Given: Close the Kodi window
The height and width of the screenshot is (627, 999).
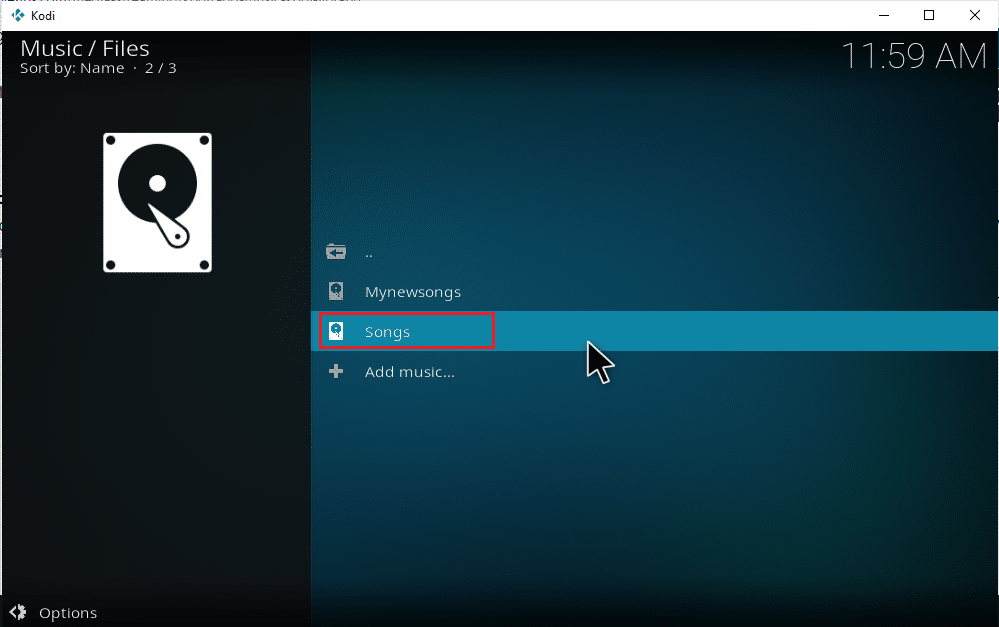Looking at the screenshot, I should pos(975,15).
